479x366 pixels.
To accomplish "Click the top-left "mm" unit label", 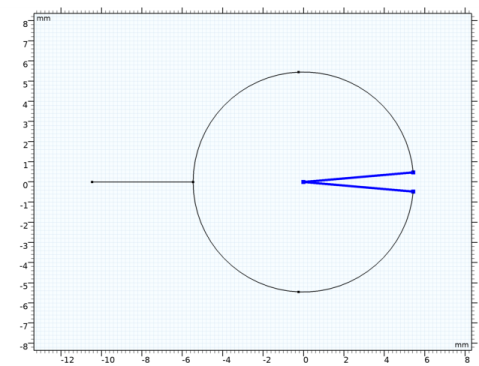I will (x=43, y=18).
